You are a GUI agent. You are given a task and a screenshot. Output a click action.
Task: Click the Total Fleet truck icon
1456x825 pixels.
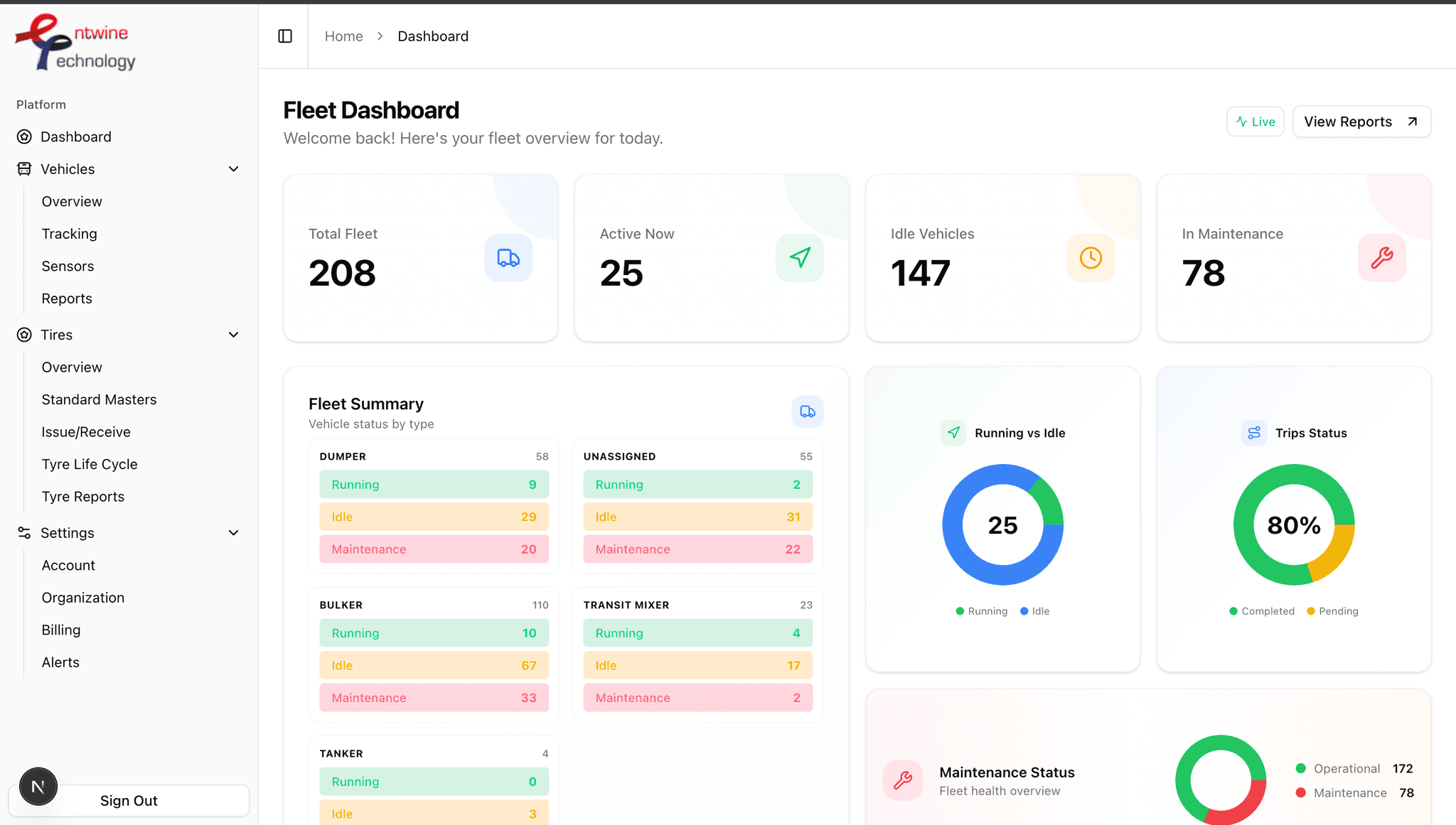508,258
